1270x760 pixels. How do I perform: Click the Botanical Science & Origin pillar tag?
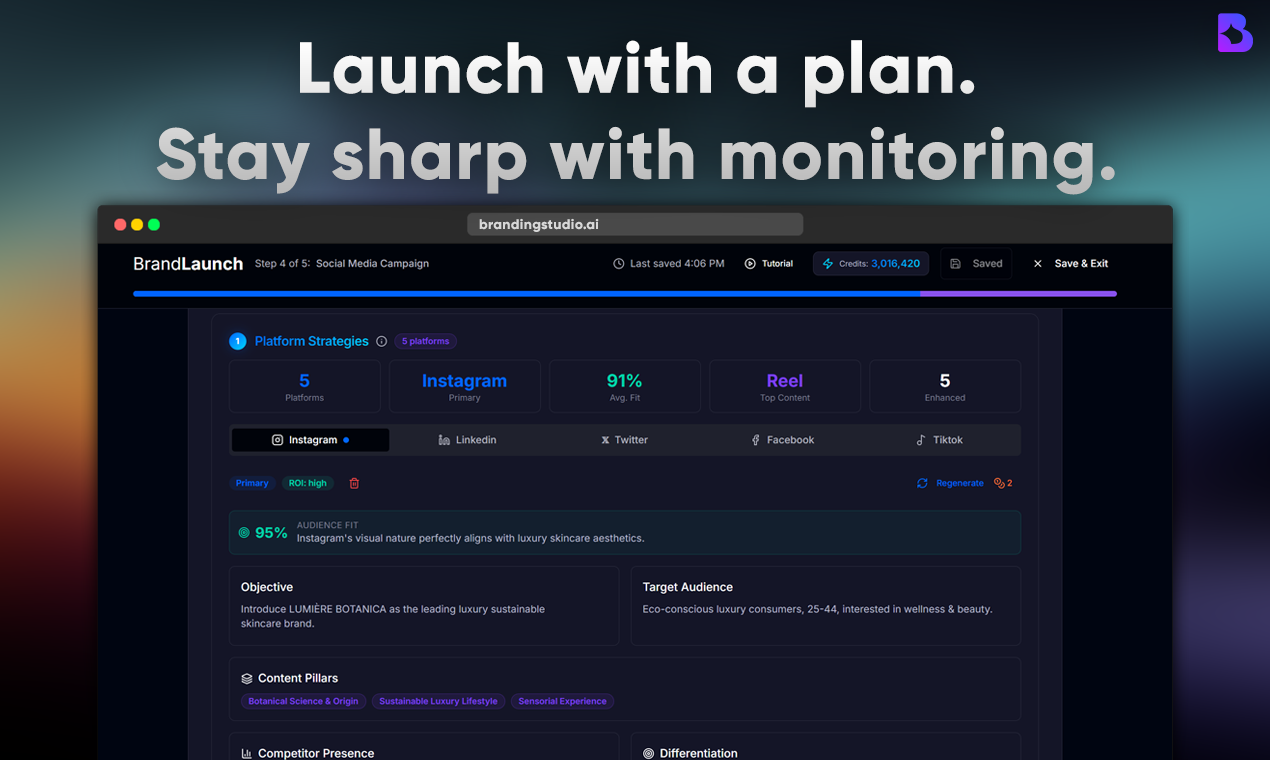(x=303, y=701)
